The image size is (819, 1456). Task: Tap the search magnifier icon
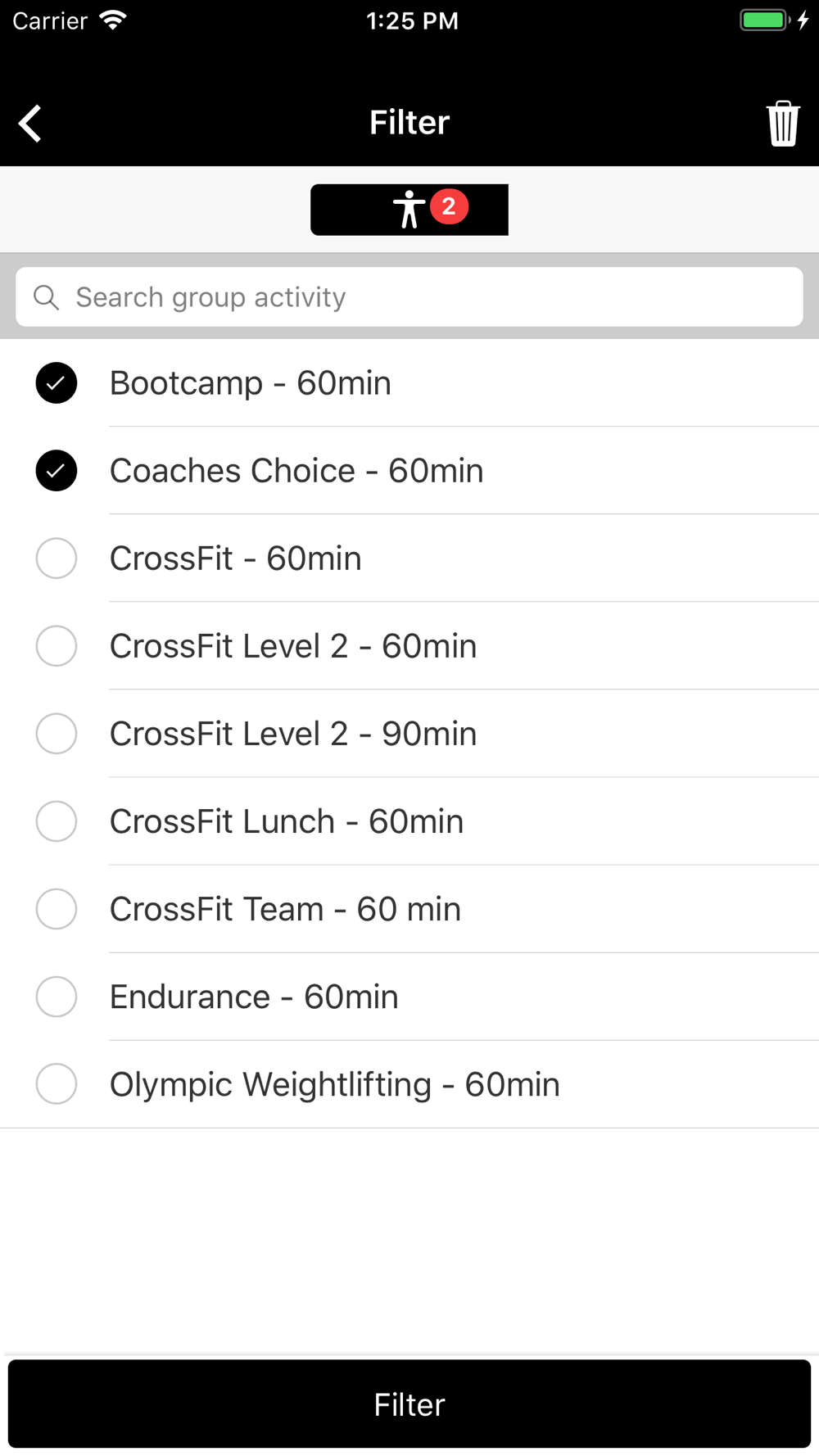tap(47, 297)
